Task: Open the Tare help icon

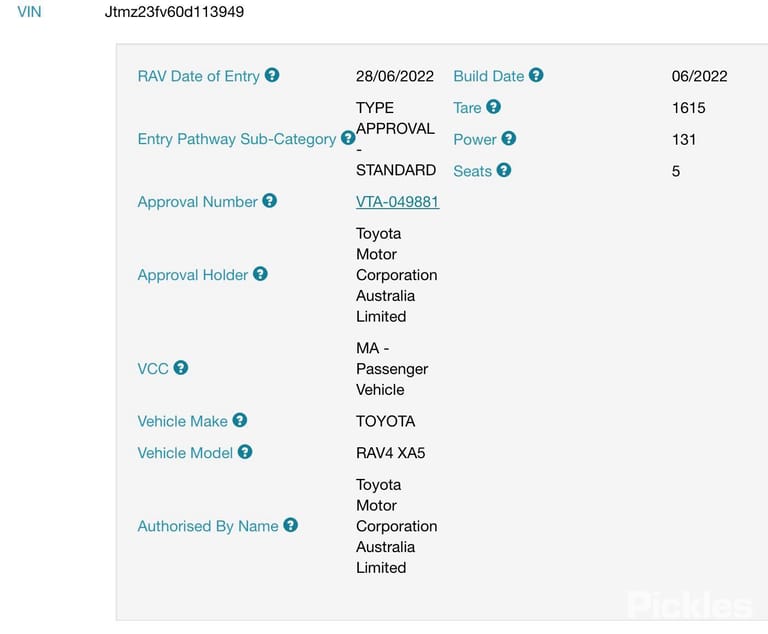Action: coord(493,106)
